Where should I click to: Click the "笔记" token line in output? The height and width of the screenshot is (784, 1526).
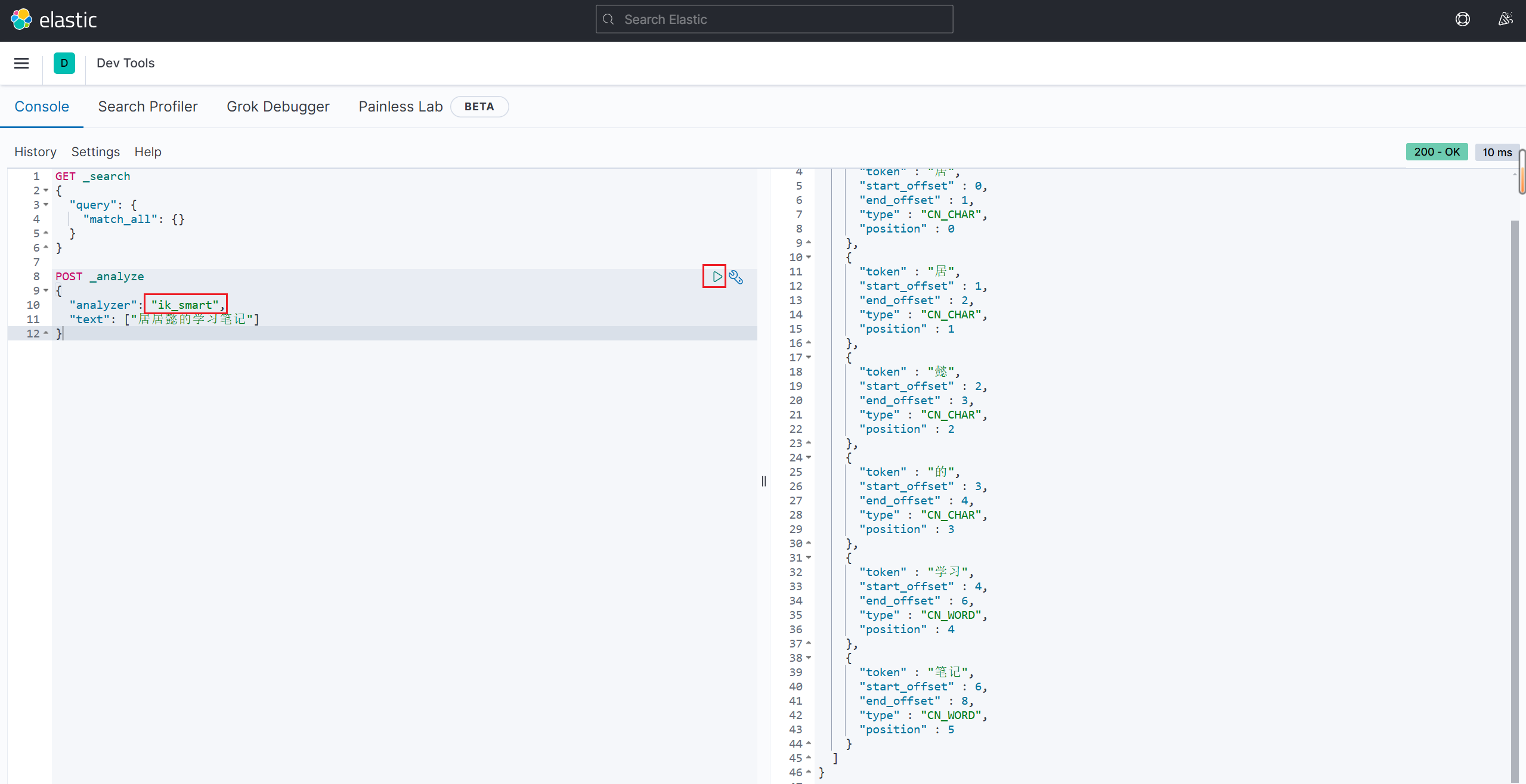917,673
